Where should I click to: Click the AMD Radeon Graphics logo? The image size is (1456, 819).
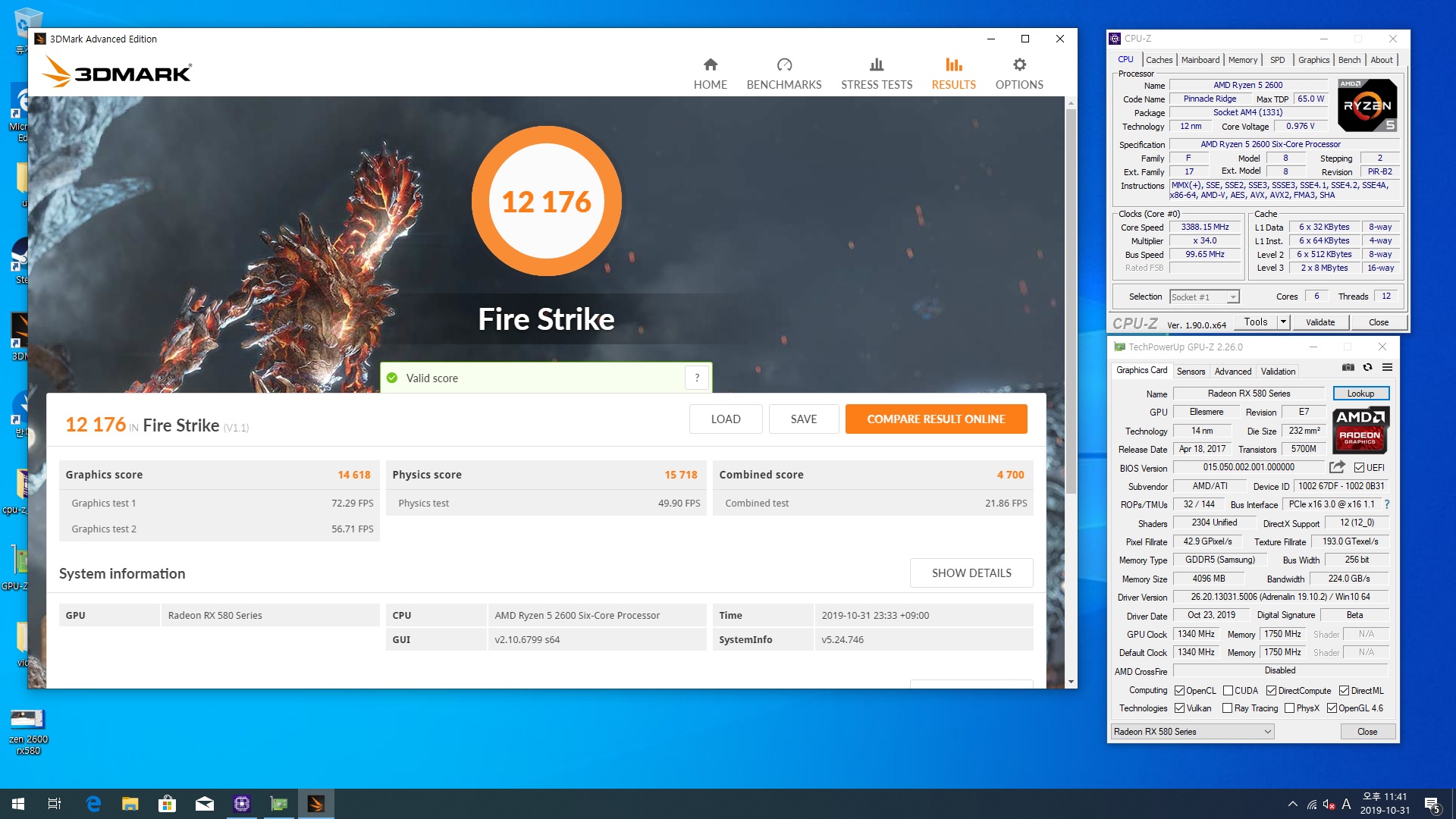(x=1361, y=429)
